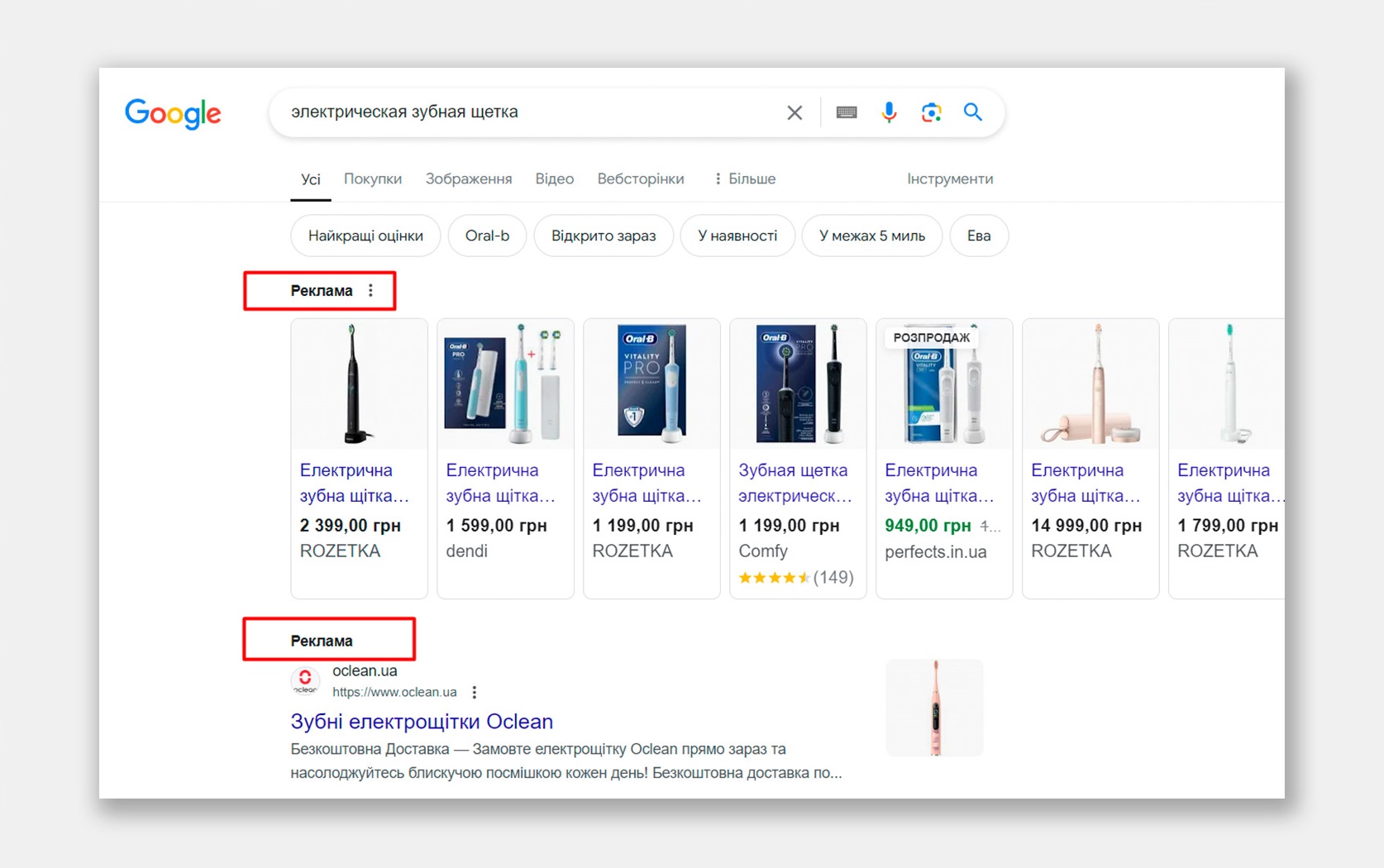Apply the Відкрито зараз filter chip
The height and width of the screenshot is (868, 1384).
coord(604,236)
